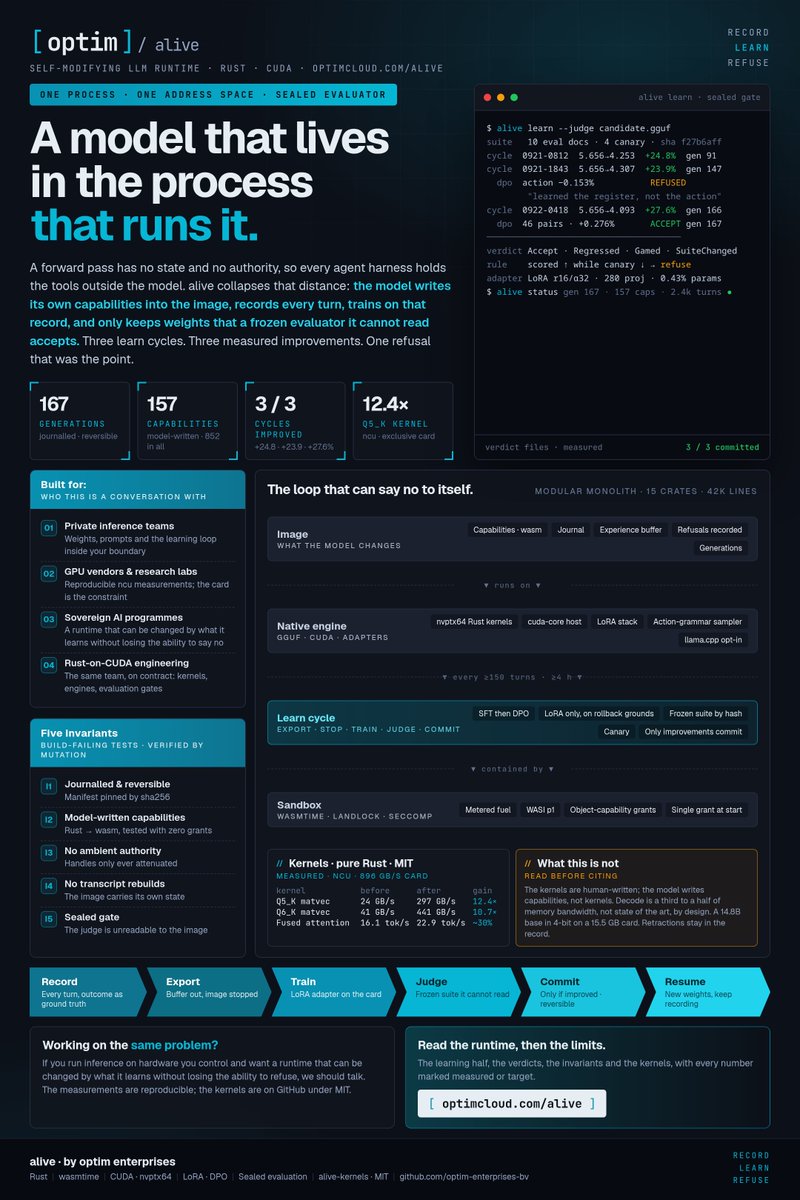Viewport: 800px width, 1200px height.
Task: Click the Canary chip in Learn cycle
Action: point(616,732)
